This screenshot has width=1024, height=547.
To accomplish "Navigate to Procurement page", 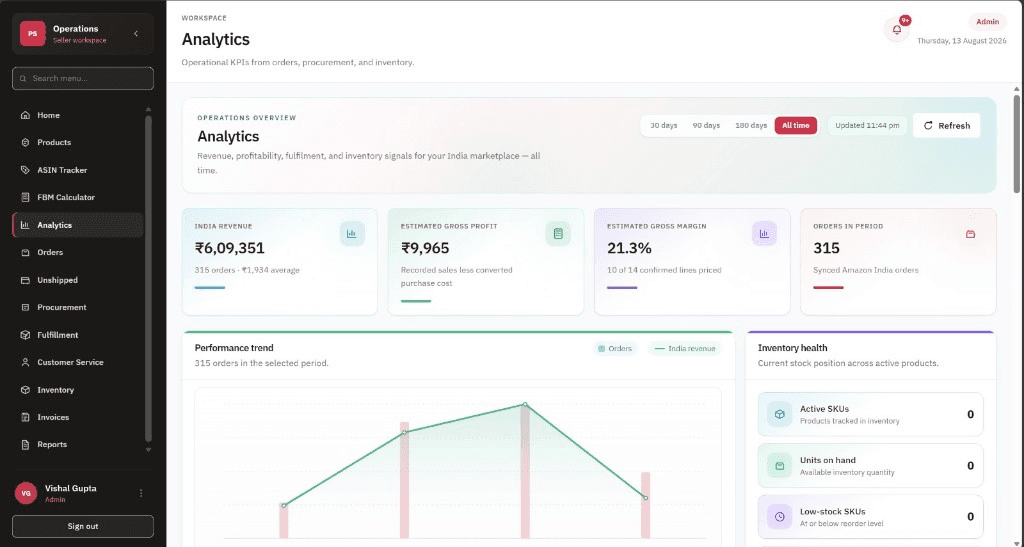I will pos(78,307).
